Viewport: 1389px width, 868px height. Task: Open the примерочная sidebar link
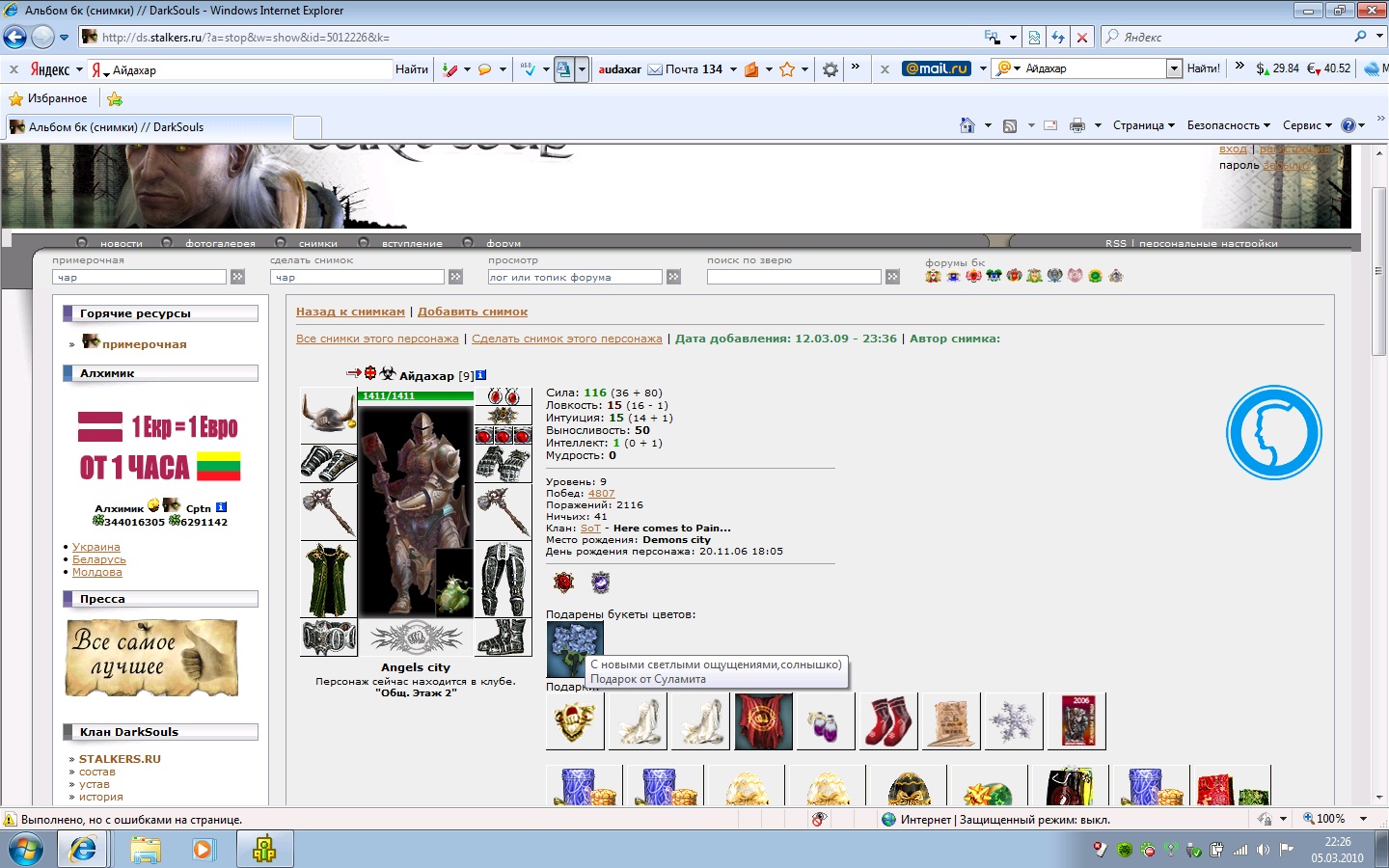pyautogui.click(x=145, y=344)
